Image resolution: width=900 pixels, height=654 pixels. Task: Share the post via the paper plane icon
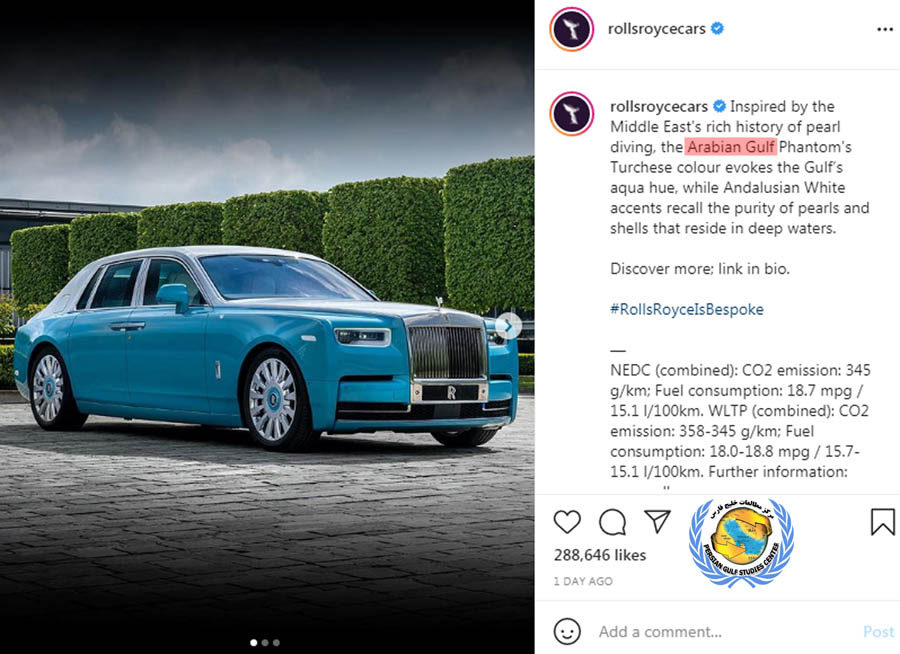coord(657,521)
